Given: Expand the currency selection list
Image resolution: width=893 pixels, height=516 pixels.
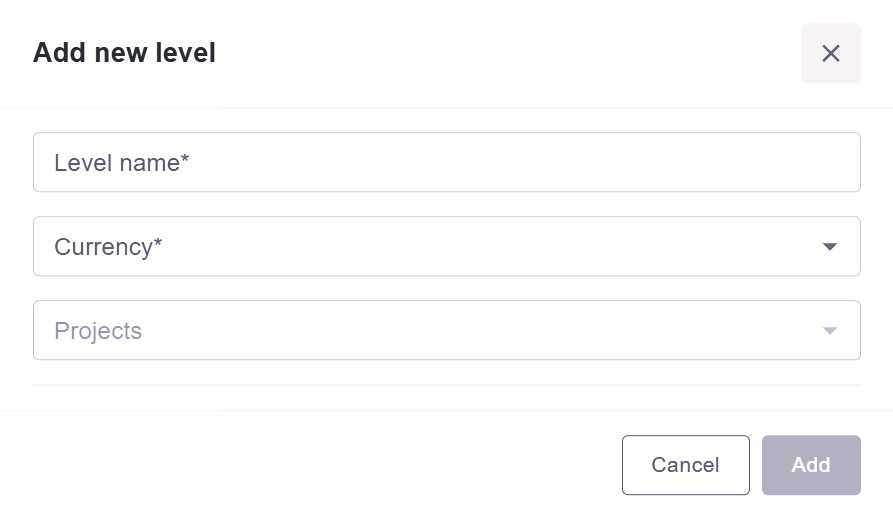Looking at the screenshot, I should 446,246.
